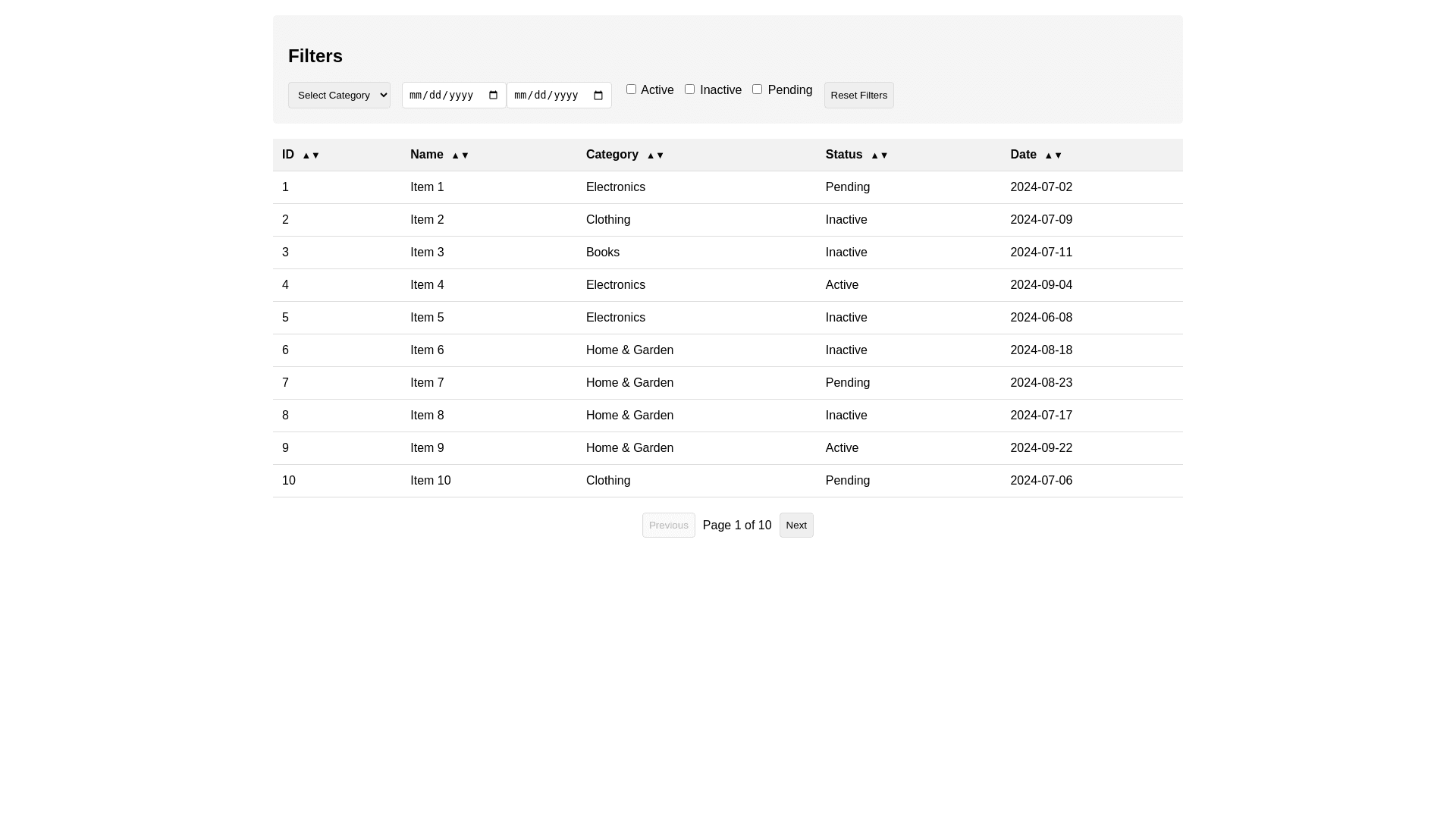Click the Item 9 table row
Viewport: 1456px width, 819px height.
(427, 448)
